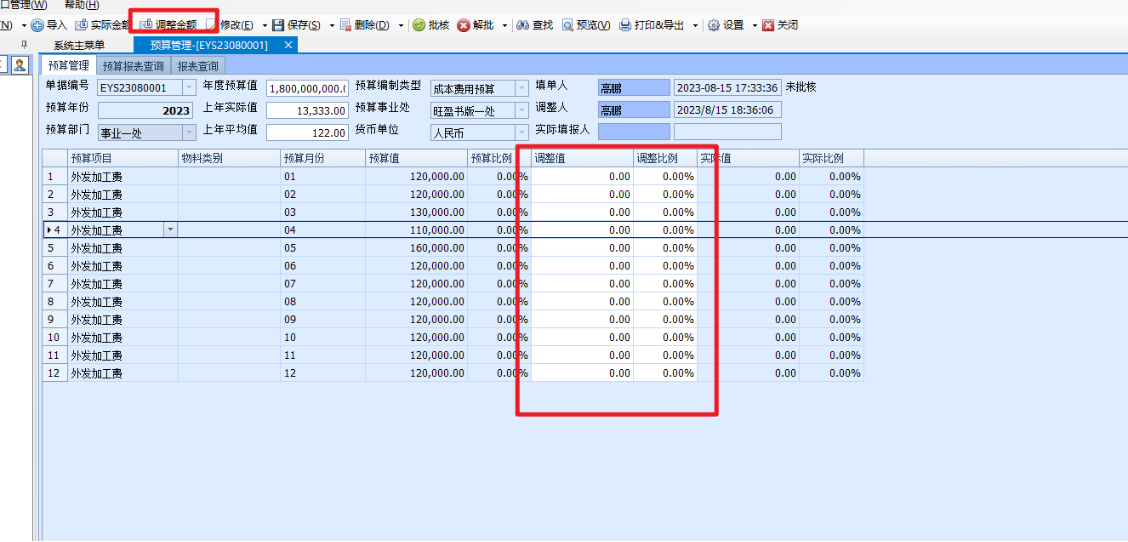This screenshot has height=542, width=1128.
Task: Expand the 预算事业处 旺盈书版一处 dropdown
Action: click(522, 111)
